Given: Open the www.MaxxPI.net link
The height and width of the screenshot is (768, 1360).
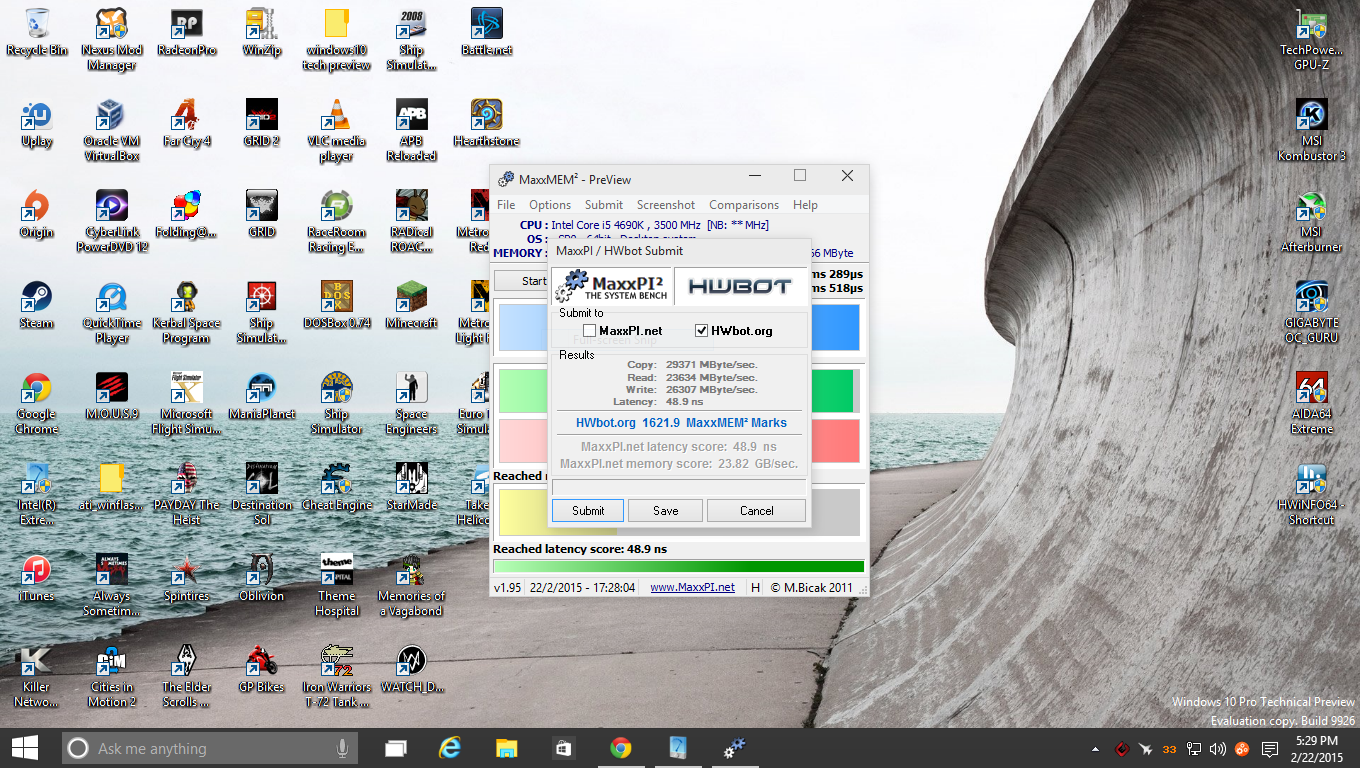Looking at the screenshot, I should pyautogui.click(x=692, y=588).
